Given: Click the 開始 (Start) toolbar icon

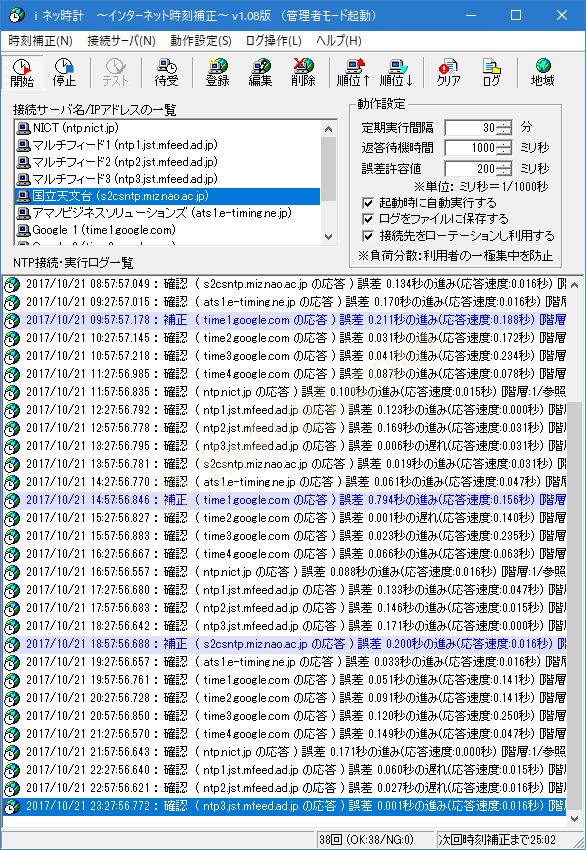Looking at the screenshot, I should 22,72.
